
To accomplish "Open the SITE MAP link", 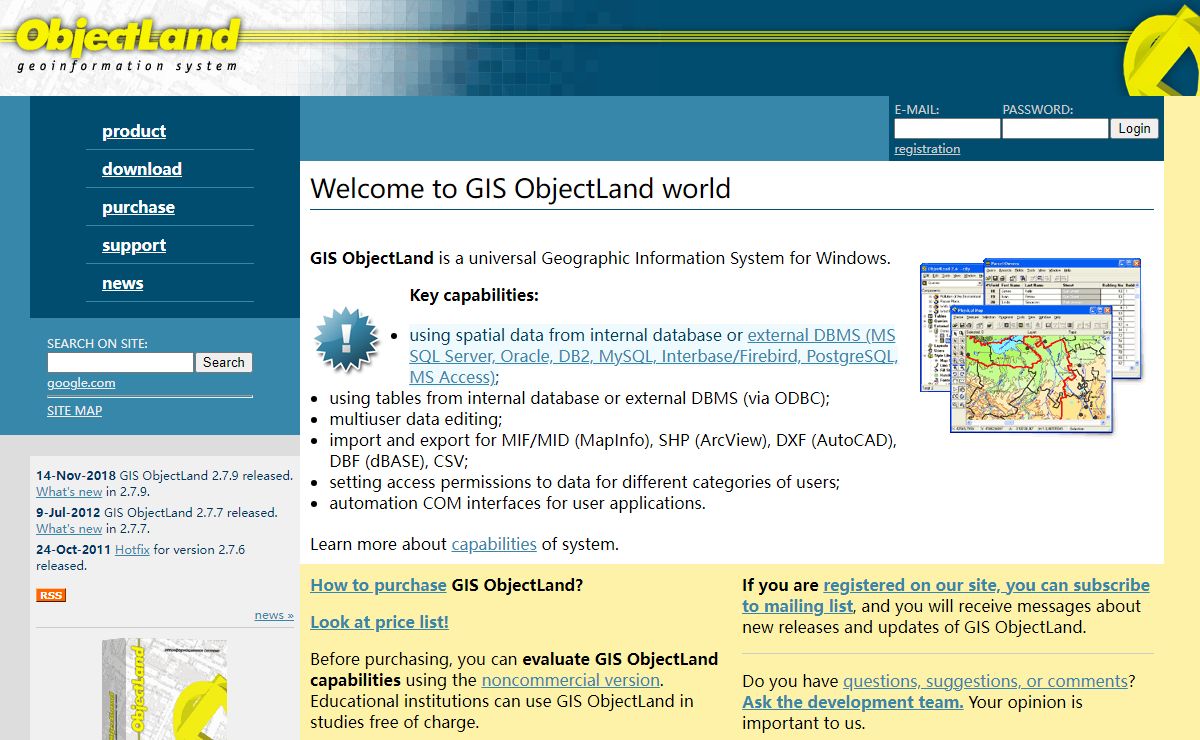I will (x=74, y=411).
